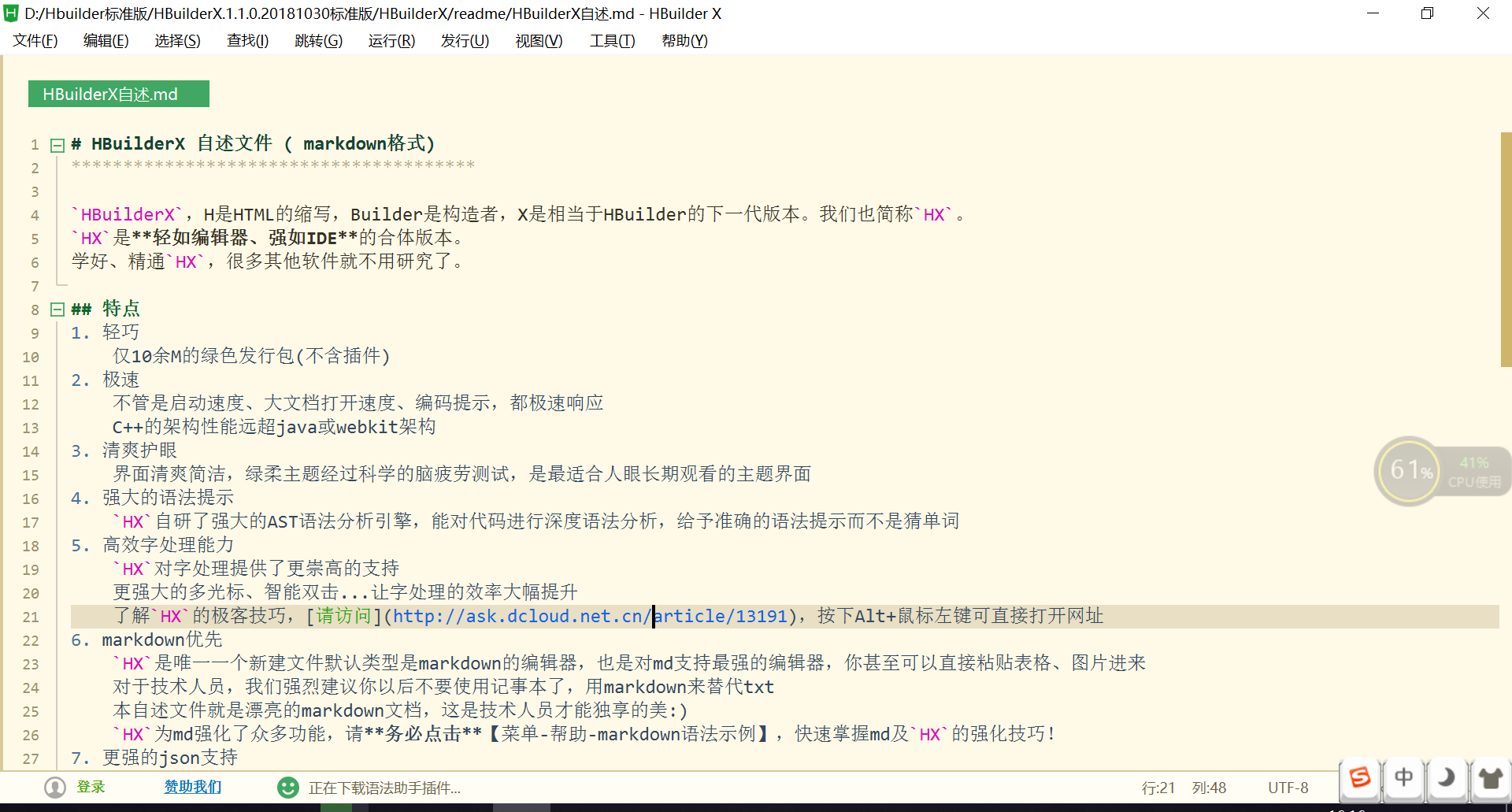The image size is (1512, 812).
Task: Open the 工具(T) menu
Action: click(612, 41)
